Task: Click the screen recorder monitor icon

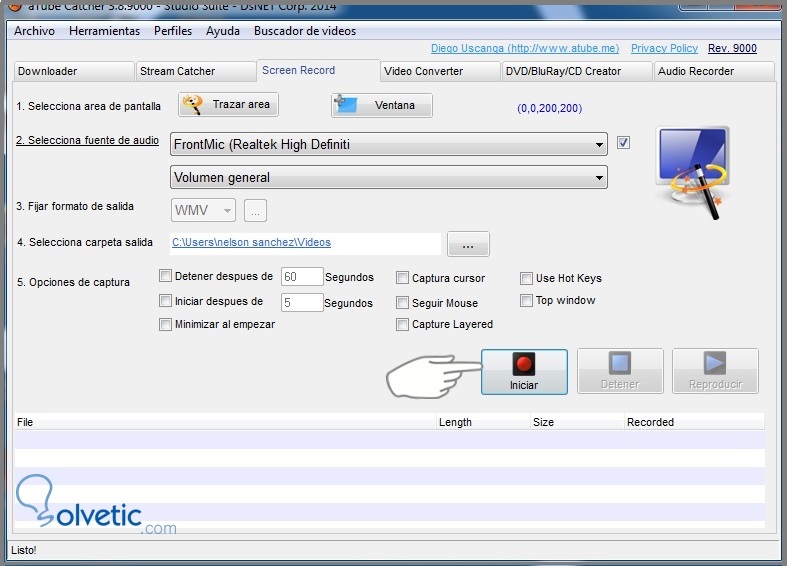Action: click(x=694, y=172)
